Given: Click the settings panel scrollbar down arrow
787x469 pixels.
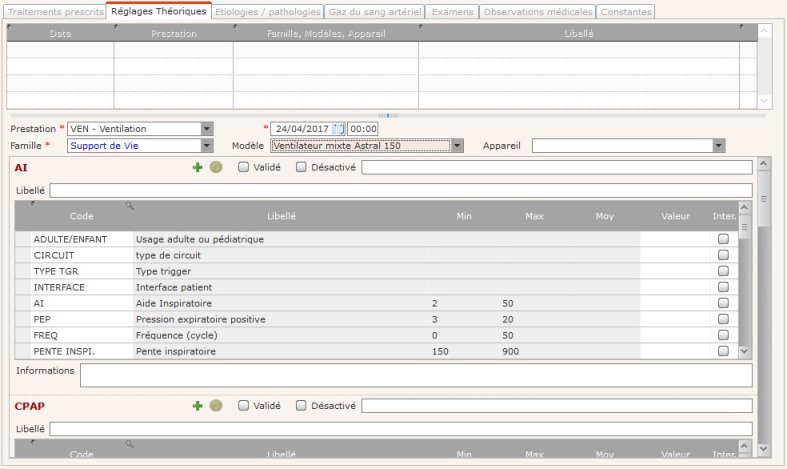Looking at the screenshot, I should pyautogui.click(x=763, y=449).
